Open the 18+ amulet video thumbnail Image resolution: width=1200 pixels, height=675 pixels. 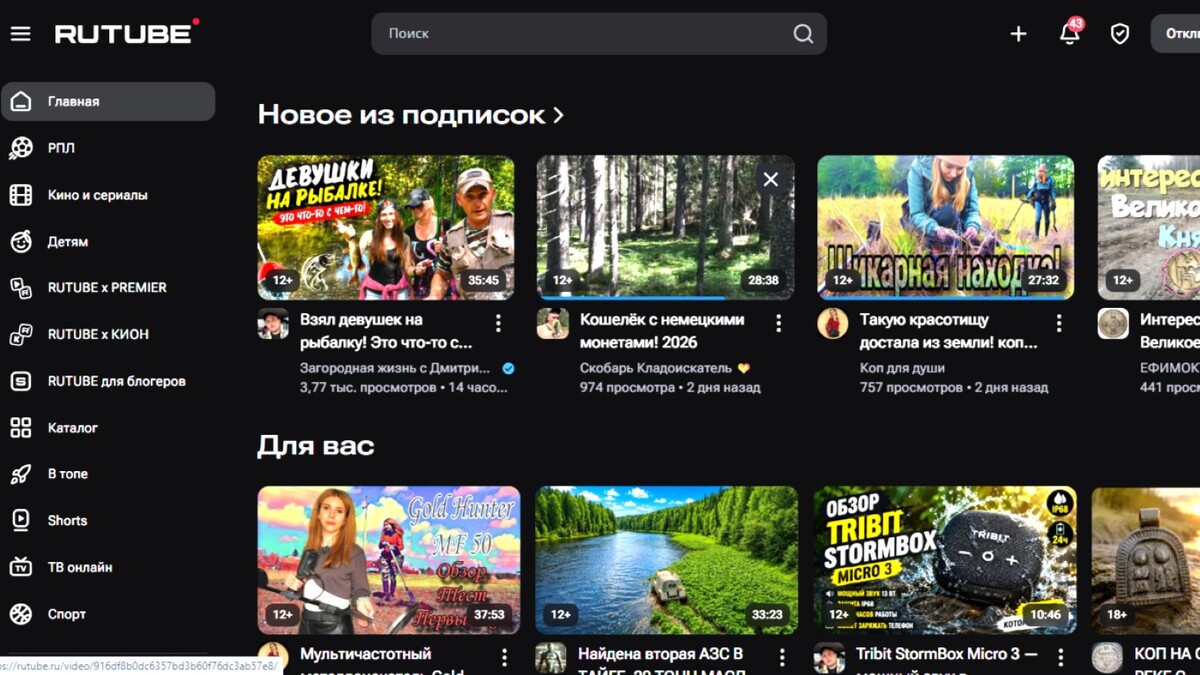pyautogui.click(x=1146, y=560)
